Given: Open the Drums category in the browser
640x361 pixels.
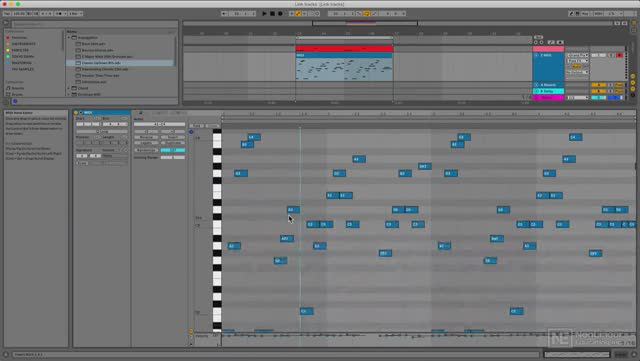Looking at the screenshot, I should [16, 94].
